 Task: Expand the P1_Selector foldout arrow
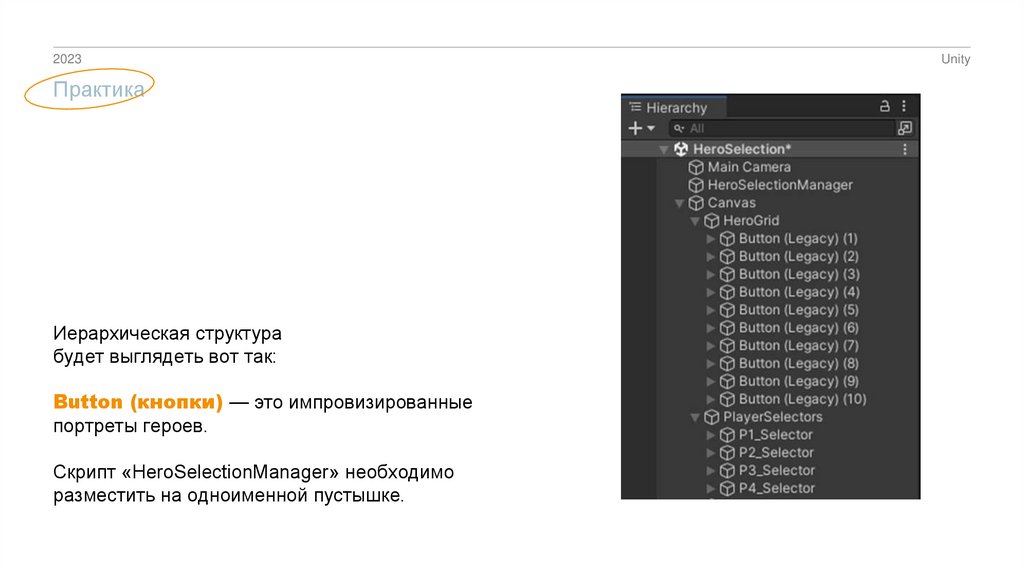click(x=711, y=435)
